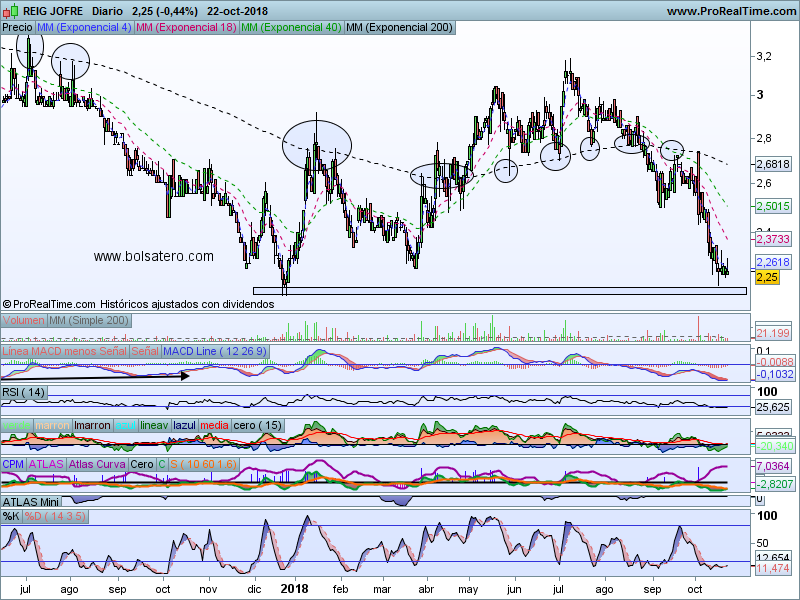Click the 2,6818 EMA 200 price tag
800x600 pixels.
pos(773,164)
